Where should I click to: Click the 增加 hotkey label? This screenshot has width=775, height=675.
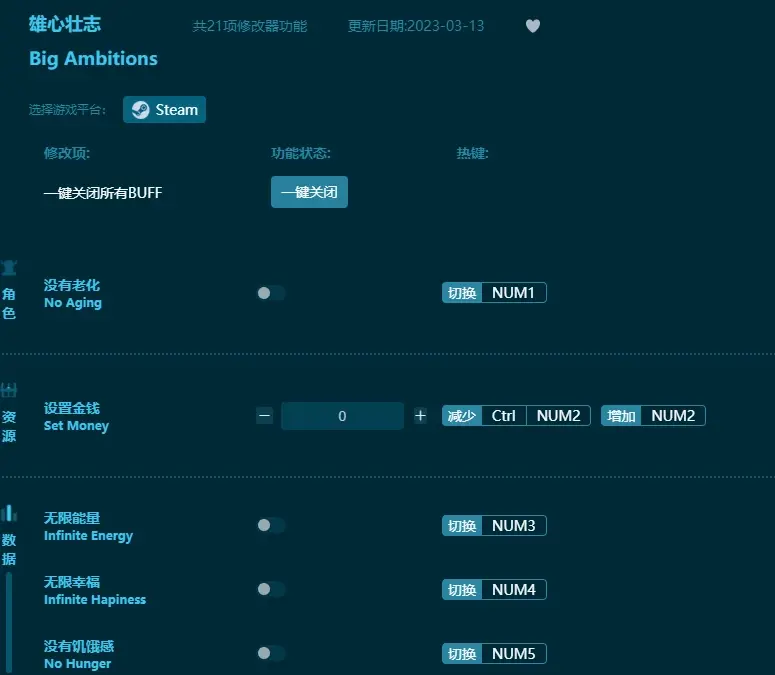tap(621, 416)
